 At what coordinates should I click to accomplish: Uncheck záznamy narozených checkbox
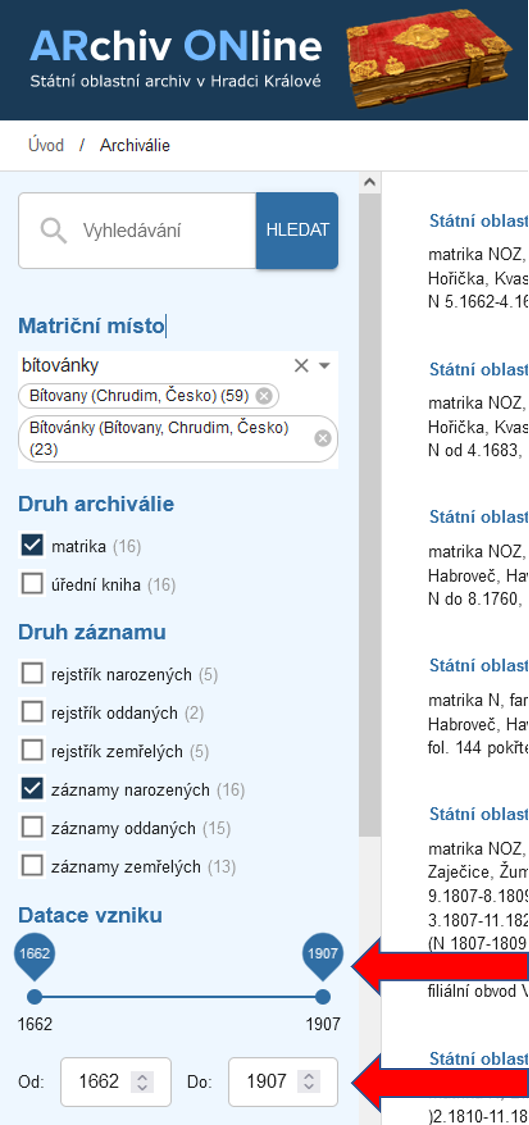[x=32, y=790]
